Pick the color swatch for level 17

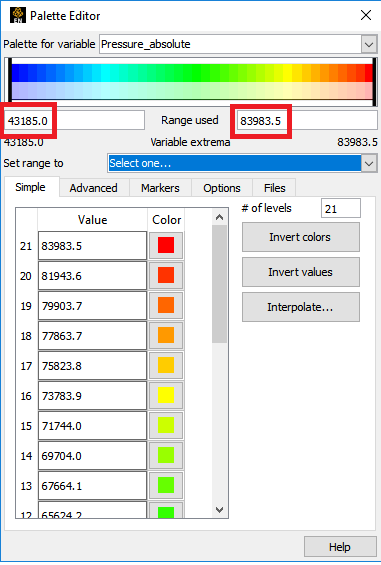coord(166,365)
